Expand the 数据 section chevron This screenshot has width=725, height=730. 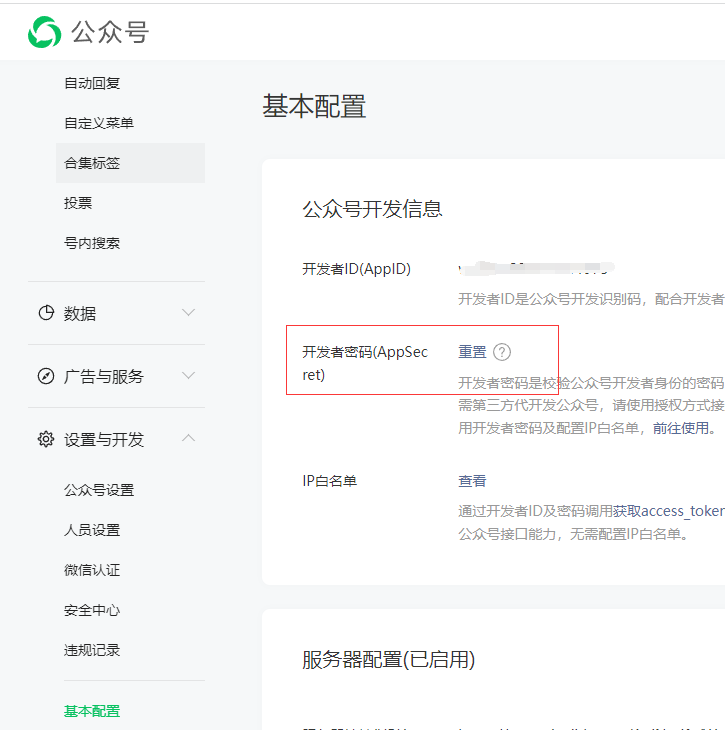[189, 312]
